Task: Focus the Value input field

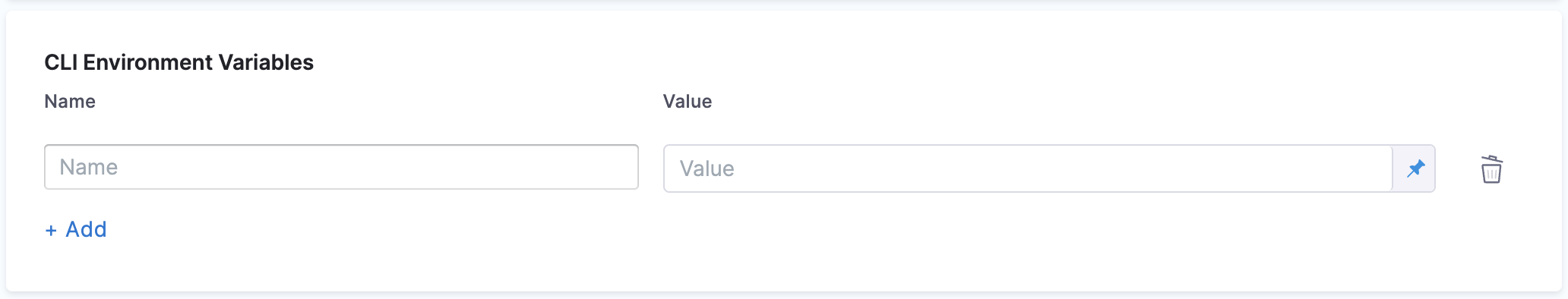Action: pos(1028,168)
